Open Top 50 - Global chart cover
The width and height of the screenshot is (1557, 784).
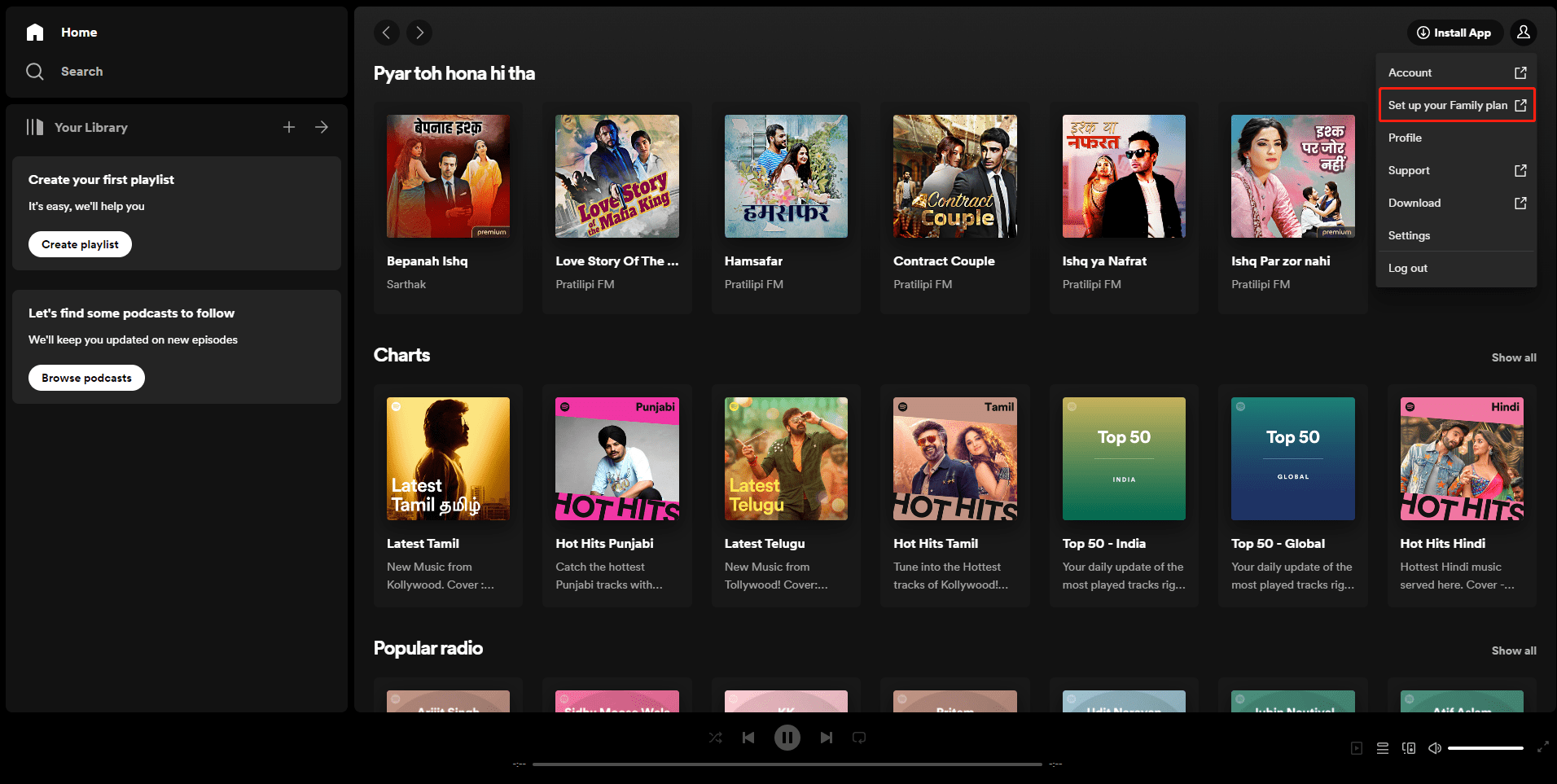(x=1293, y=458)
